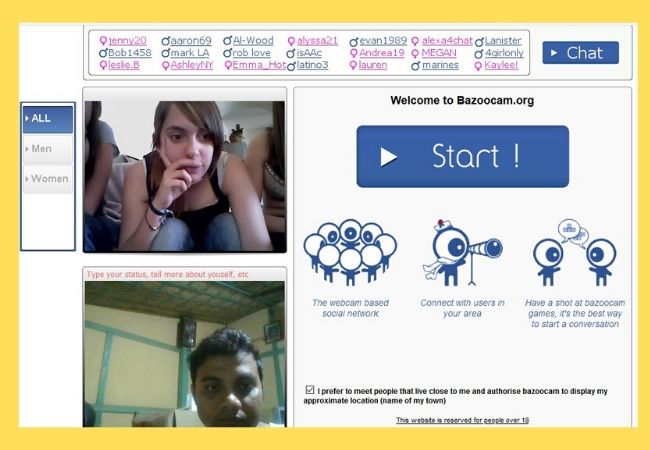Open user rob love profile link
650x450 pixels.
click(x=251, y=53)
